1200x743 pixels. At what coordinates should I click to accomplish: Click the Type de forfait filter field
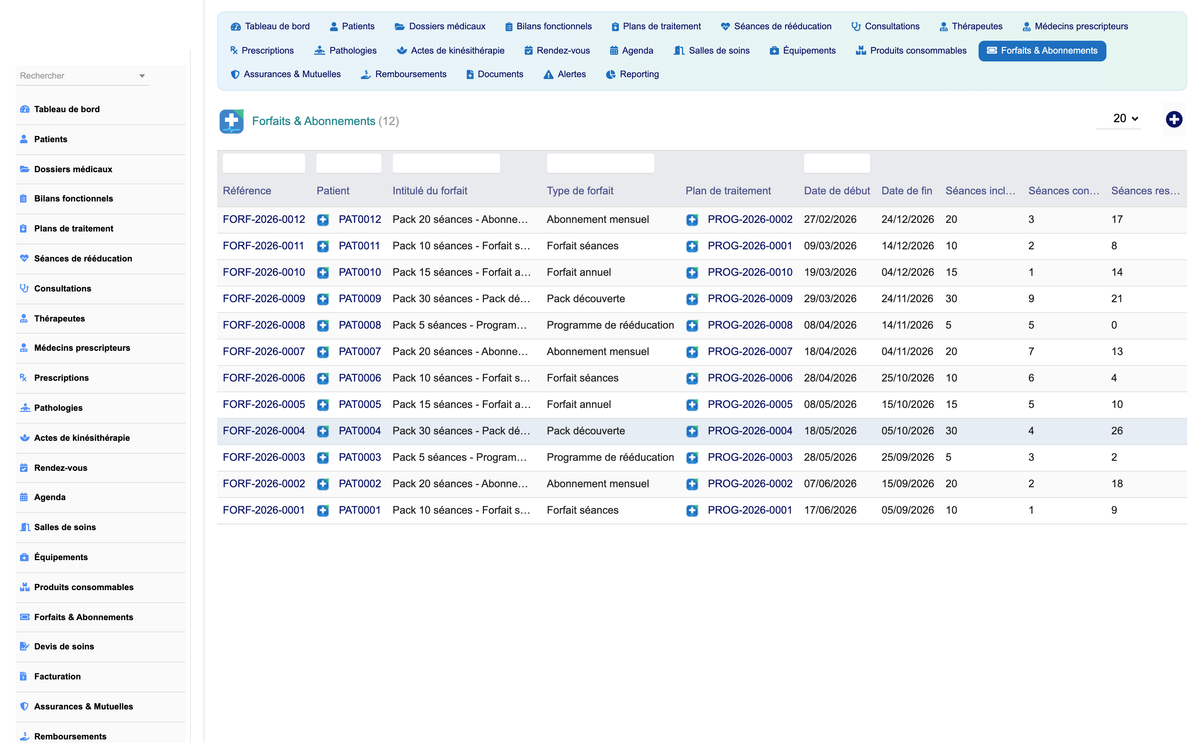[600, 163]
